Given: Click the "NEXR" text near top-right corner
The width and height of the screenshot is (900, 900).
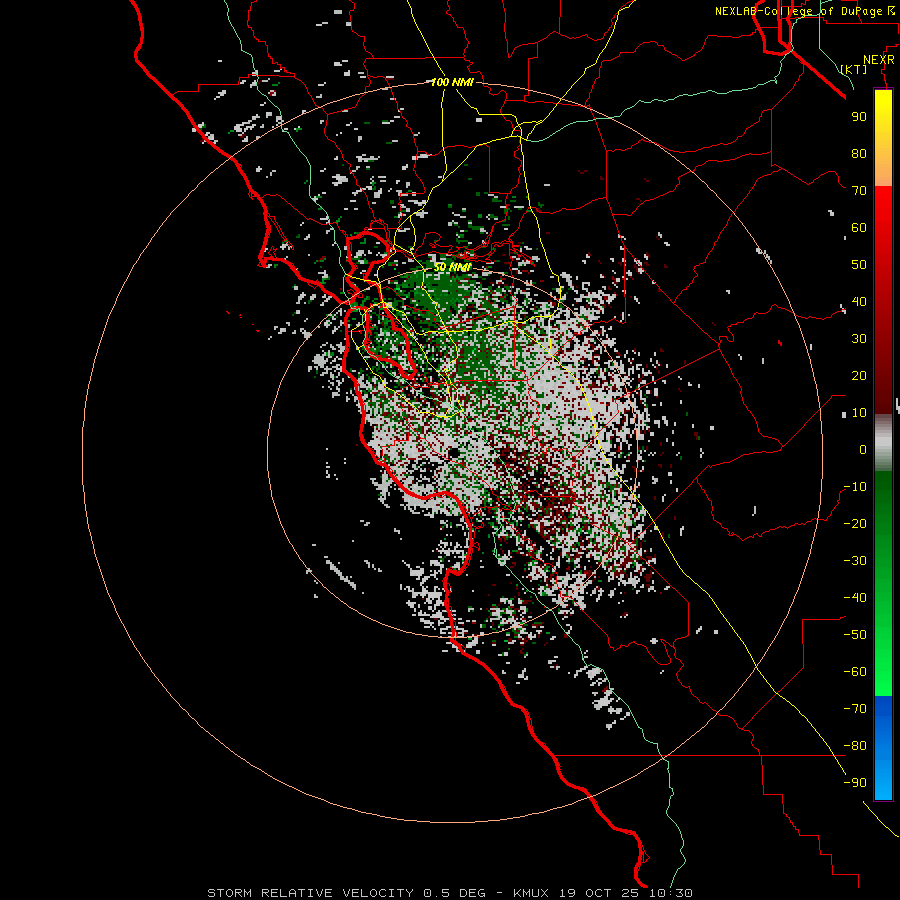Looking at the screenshot, I should tap(879, 60).
